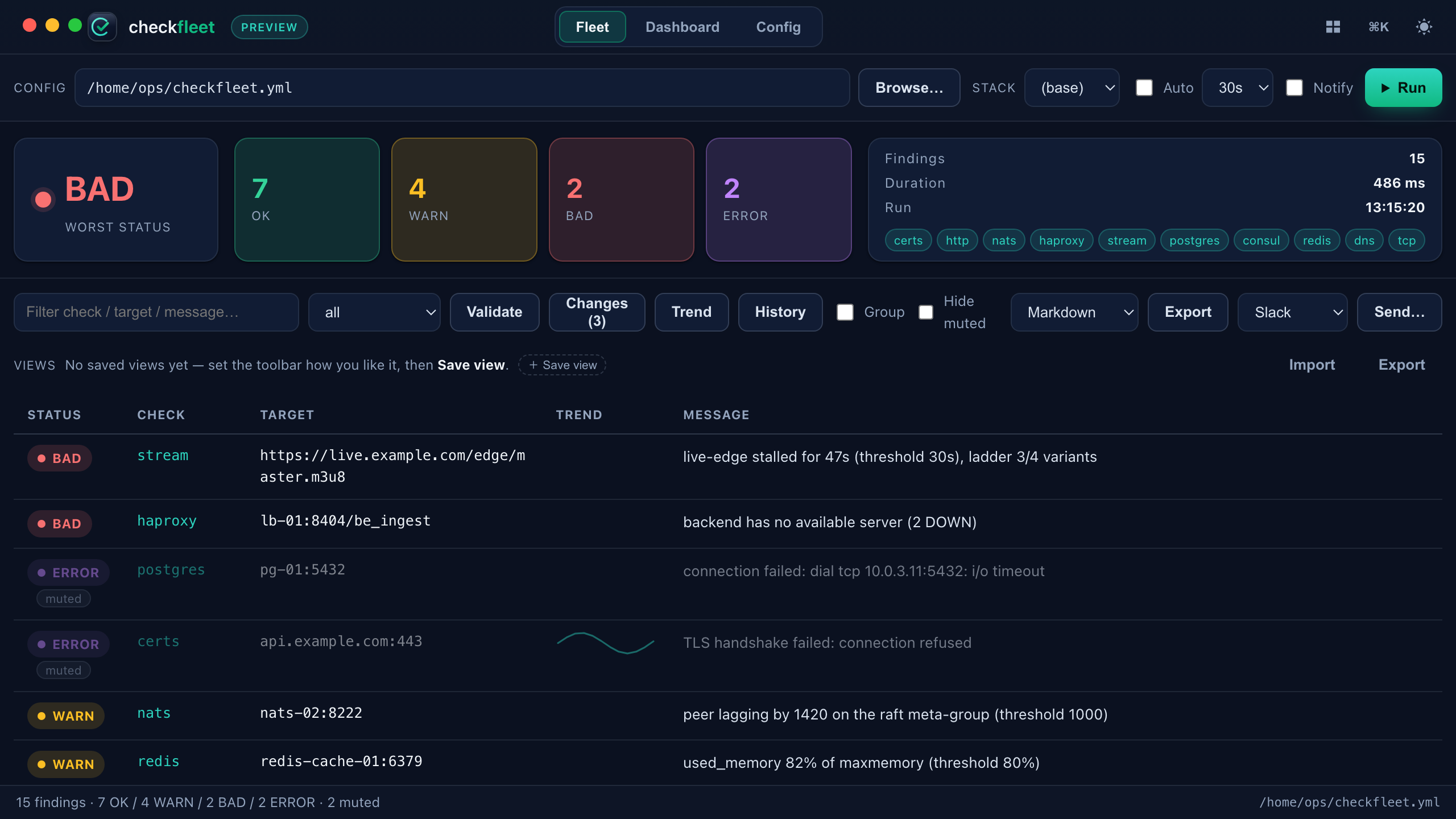
Task: Select the 7 OK summary card
Action: (x=307, y=200)
